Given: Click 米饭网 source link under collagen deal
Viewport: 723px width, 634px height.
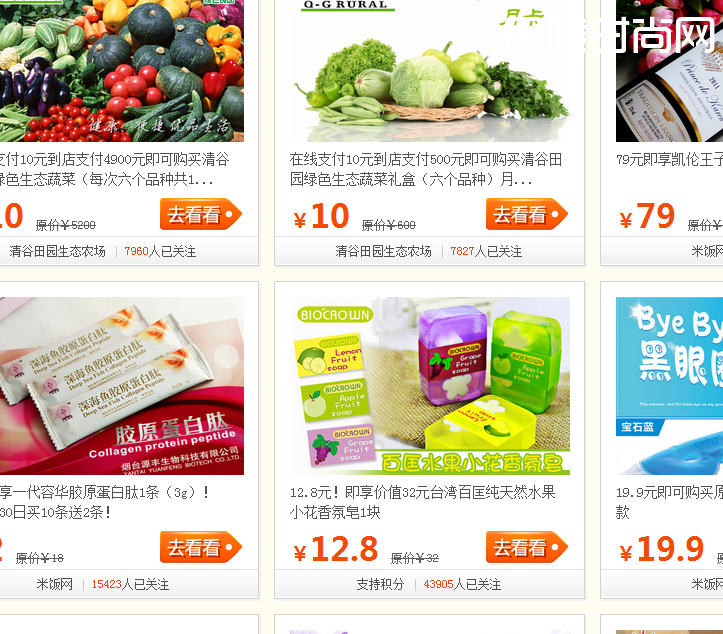Looking at the screenshot, I should coord(54,584).
